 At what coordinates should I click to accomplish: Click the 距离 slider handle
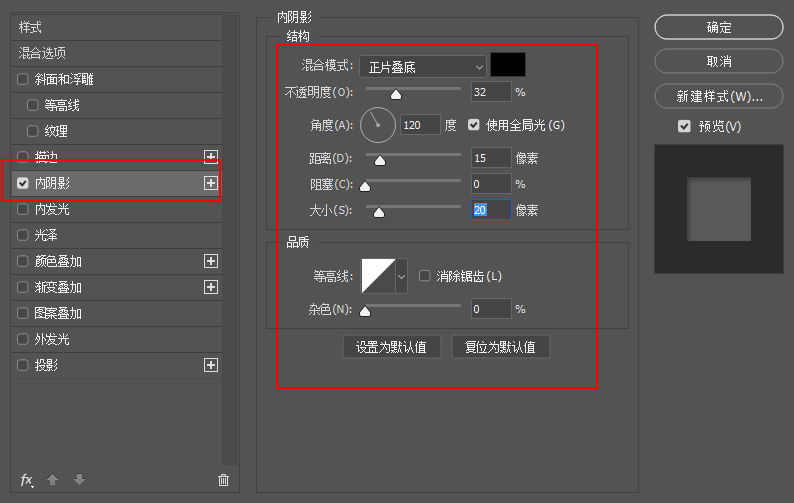tap(380, 161)
